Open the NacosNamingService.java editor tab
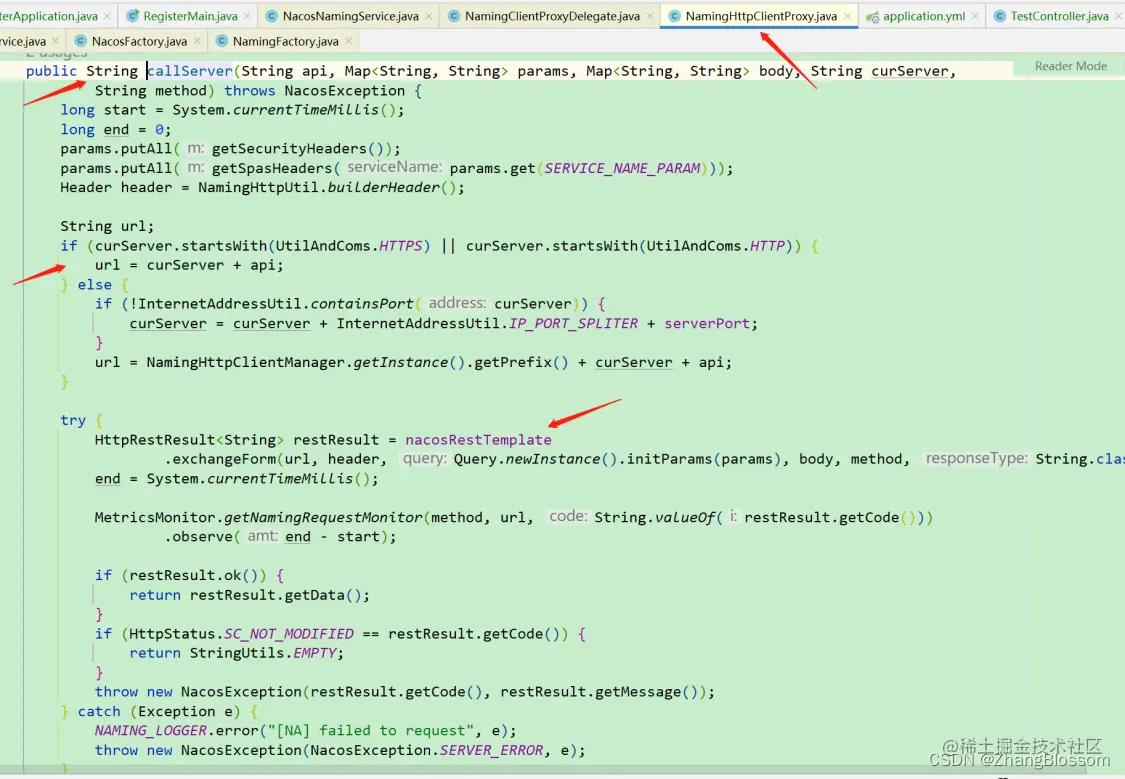This screenshot has width=1125, height=779. click(350, 16)
